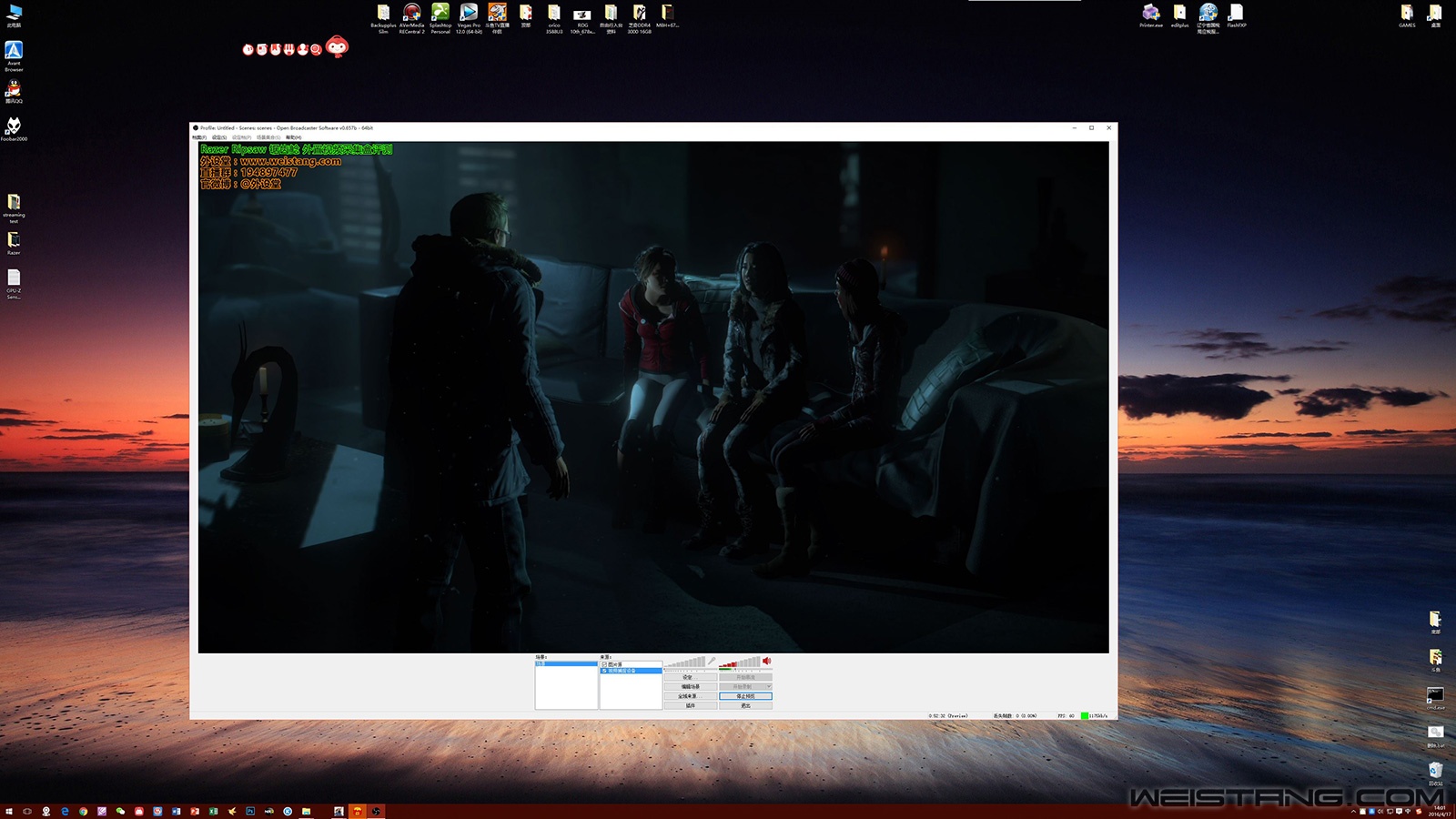Screen dimensions: 1456x819
Task: Launch QQ penguin desktop icon
Action: (x=14, y=91)
